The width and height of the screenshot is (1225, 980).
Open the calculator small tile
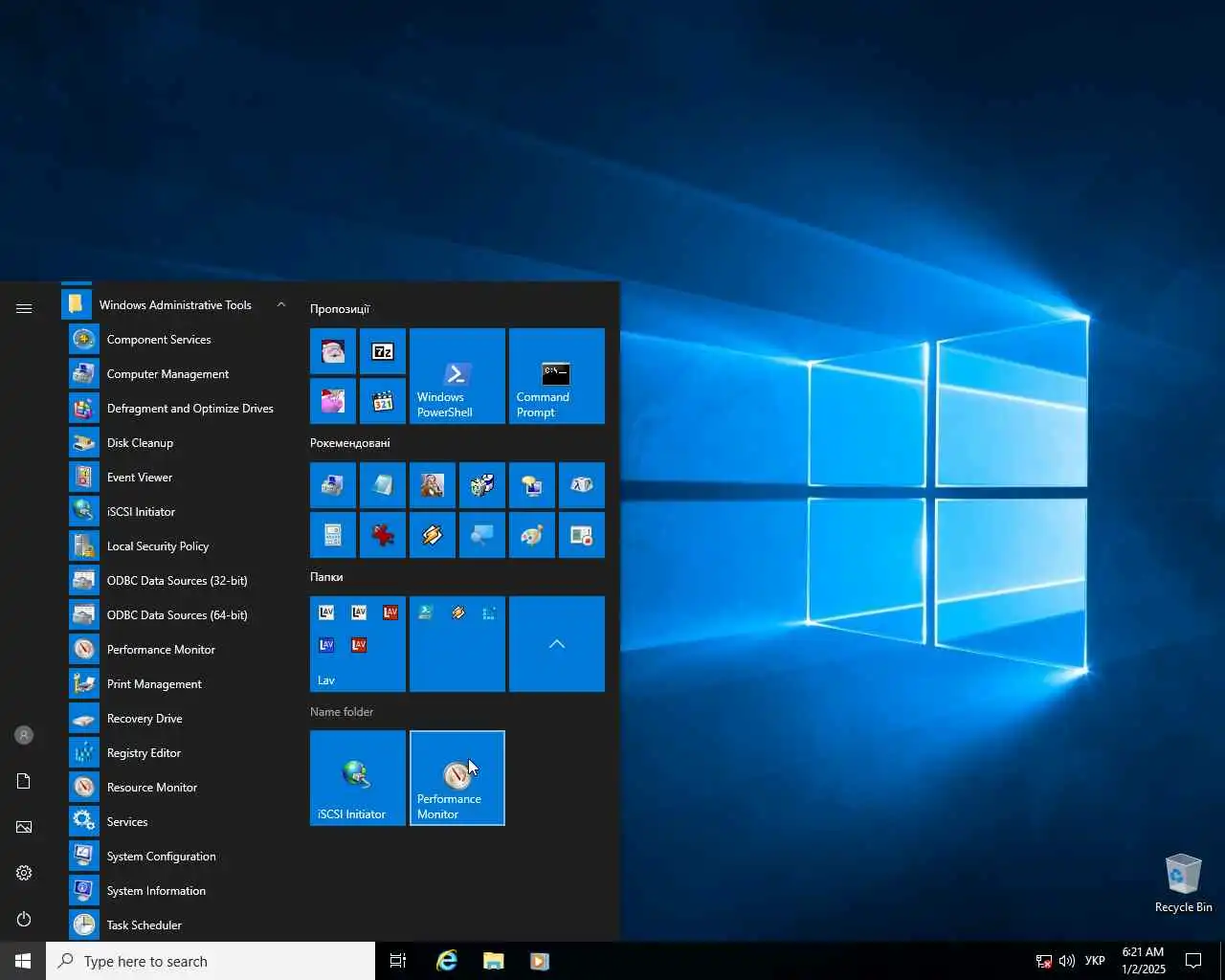pyautogui.click(x=333, y=535)
